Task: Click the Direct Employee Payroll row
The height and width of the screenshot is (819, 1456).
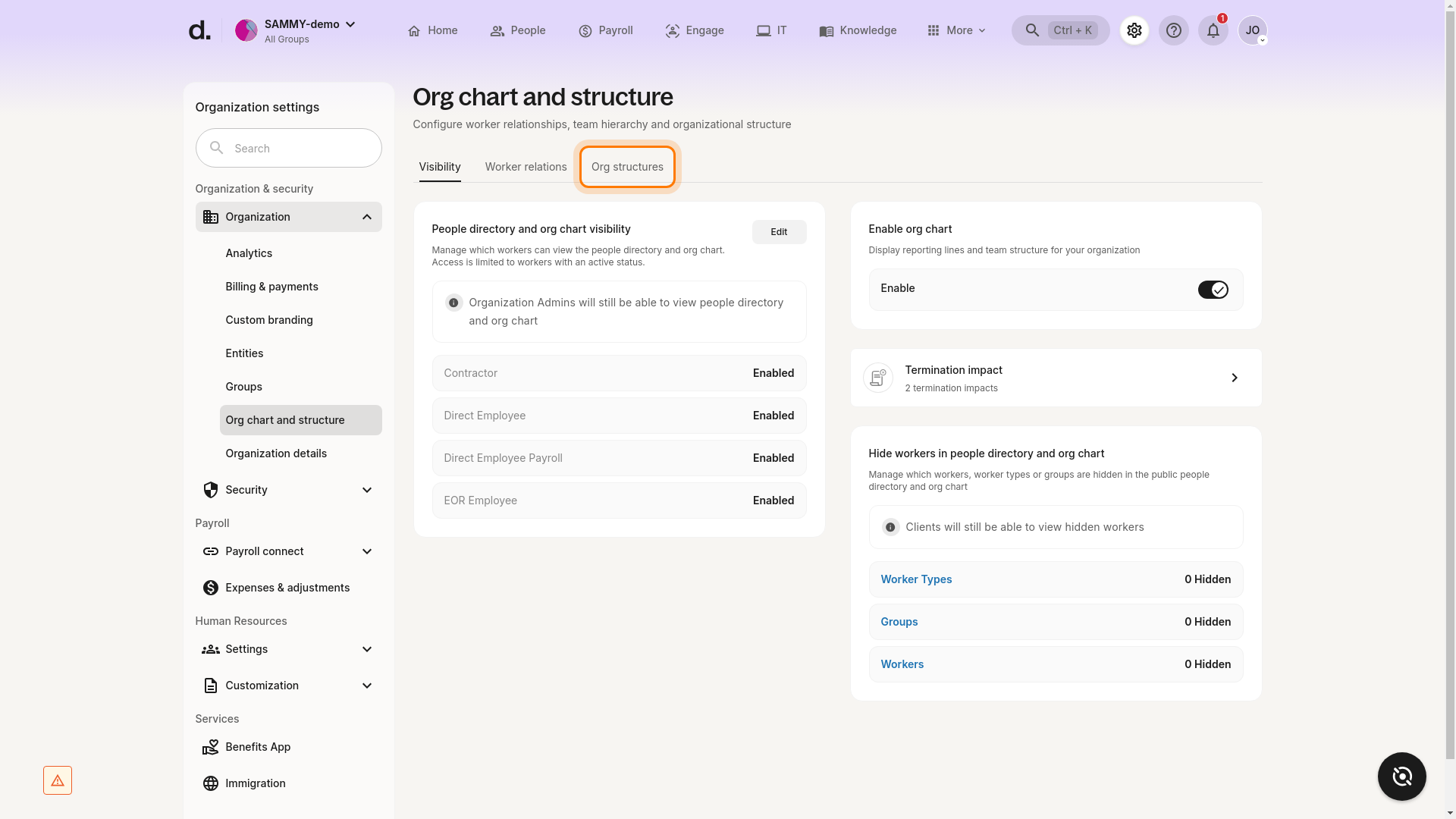Action: pyautogui.click(x=619, y=458)
